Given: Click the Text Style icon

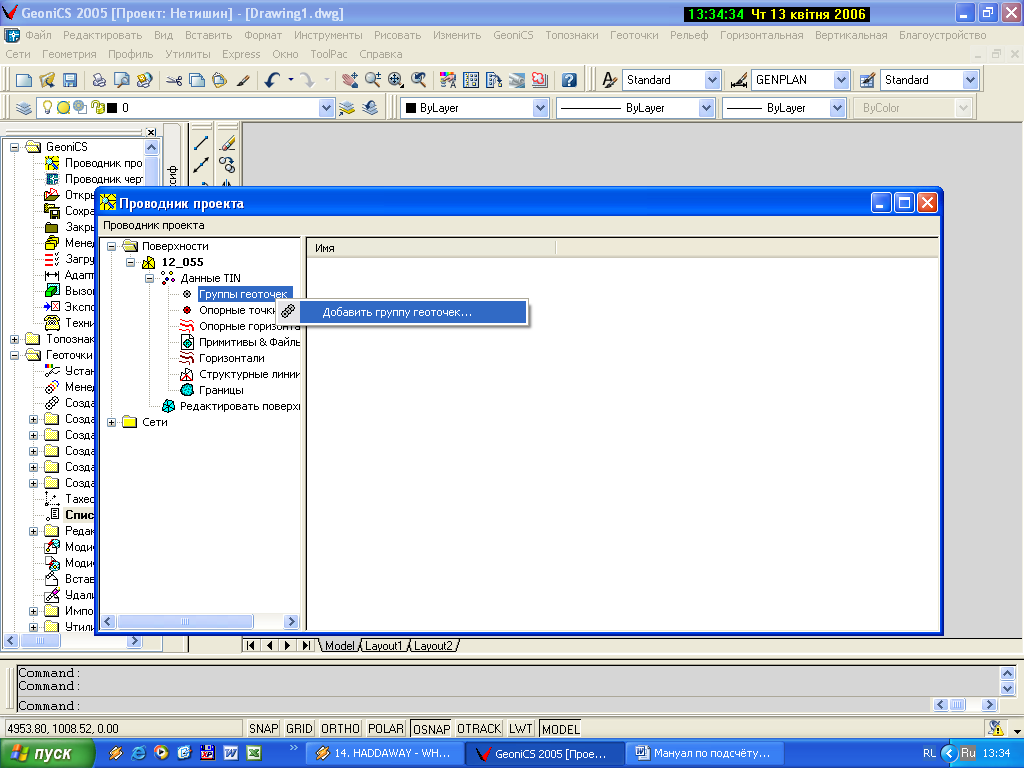Looking at the screenshot, I should [609, 80].
